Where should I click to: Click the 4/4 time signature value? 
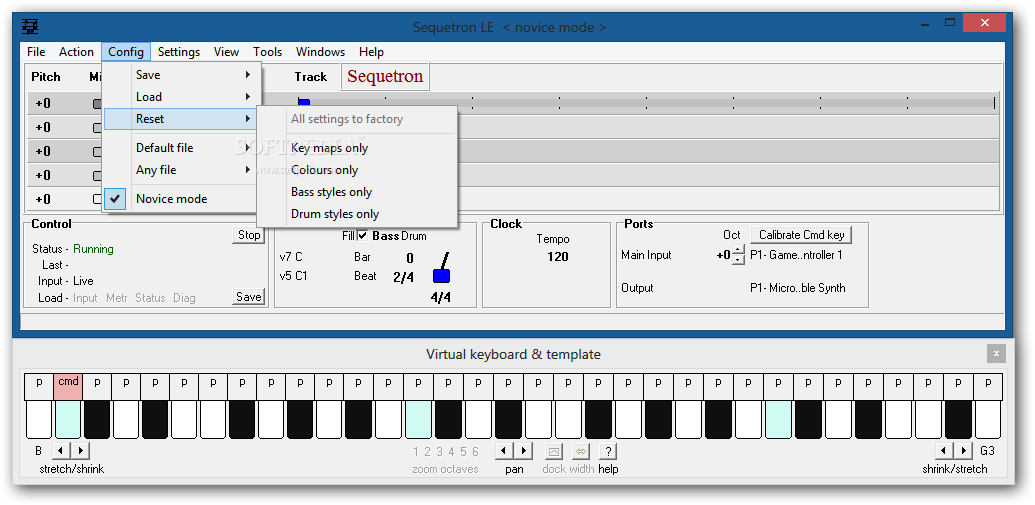[x=440, y=298]
